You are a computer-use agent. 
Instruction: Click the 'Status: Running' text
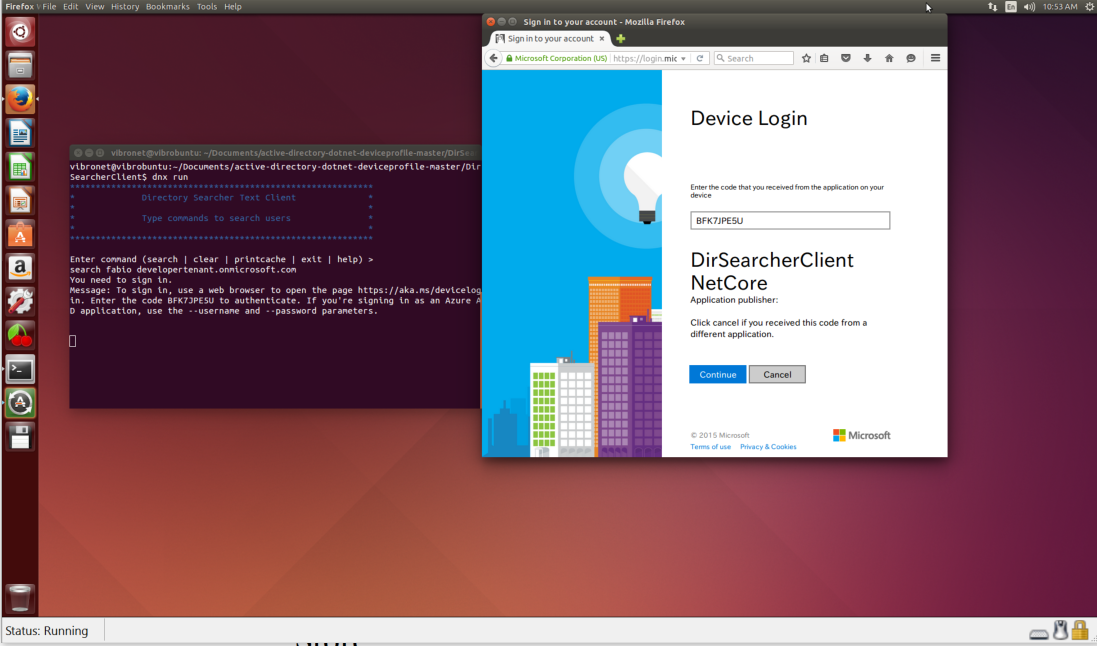[47, 631]
